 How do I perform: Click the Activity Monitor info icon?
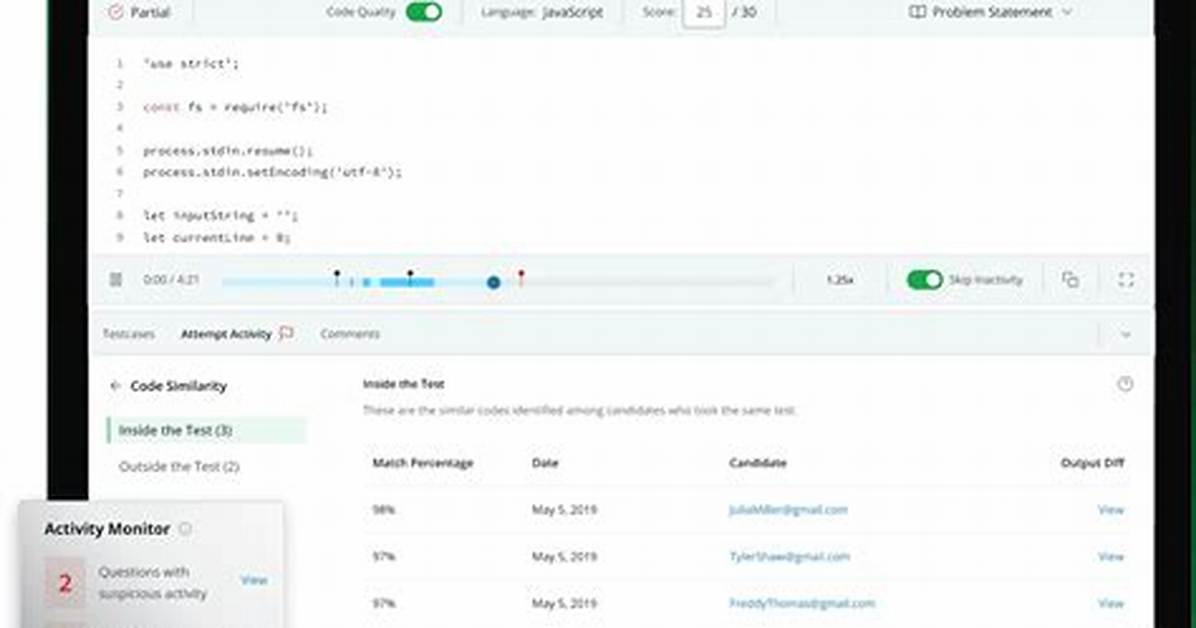pyautogui.click(x=185, y=529)
